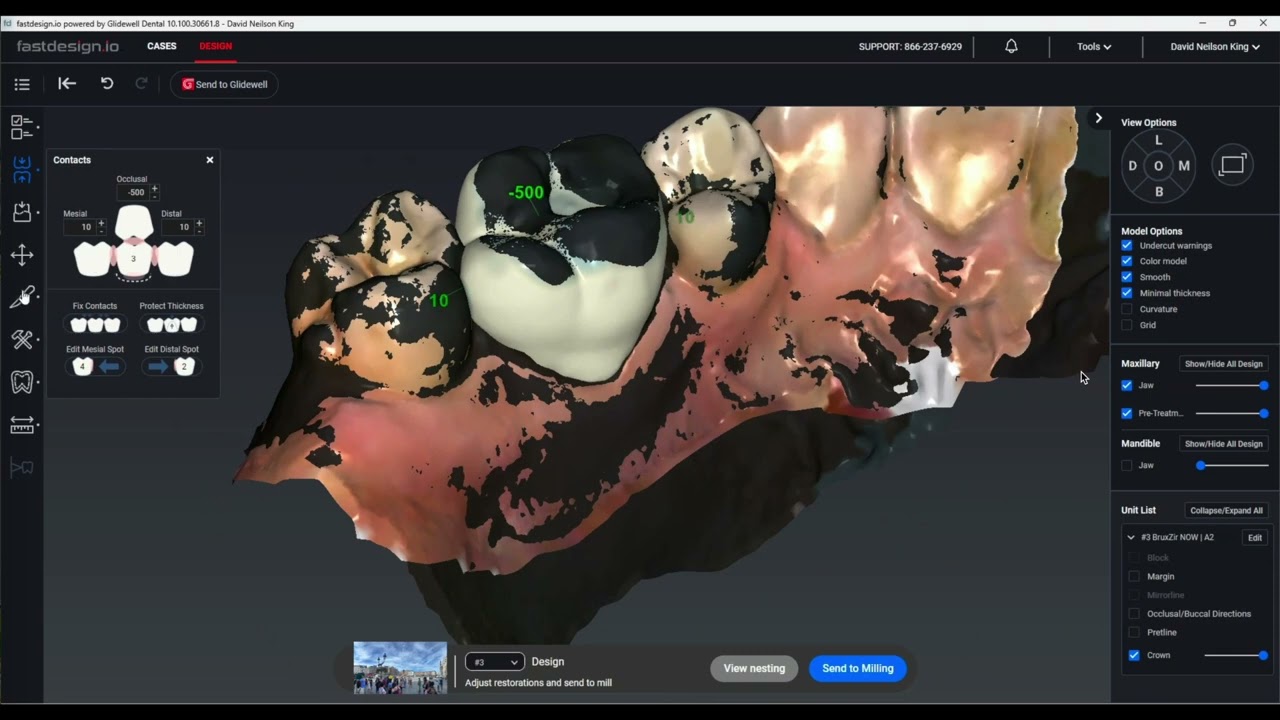The height and width of the screenshot is (720, 1280).
Task: Click Send to Glidewell button
Action: [224, 84]
